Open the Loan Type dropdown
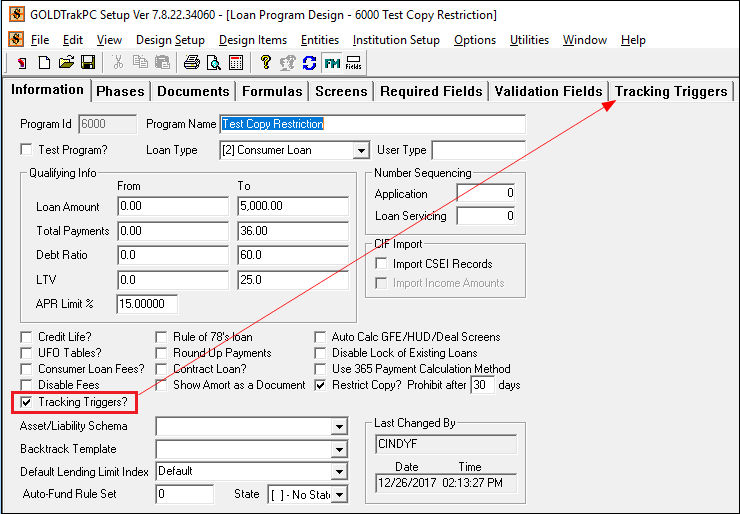Image resolution: width=740 pixels, height=514 pixels. pyautogui.click(x=361, y=151)
